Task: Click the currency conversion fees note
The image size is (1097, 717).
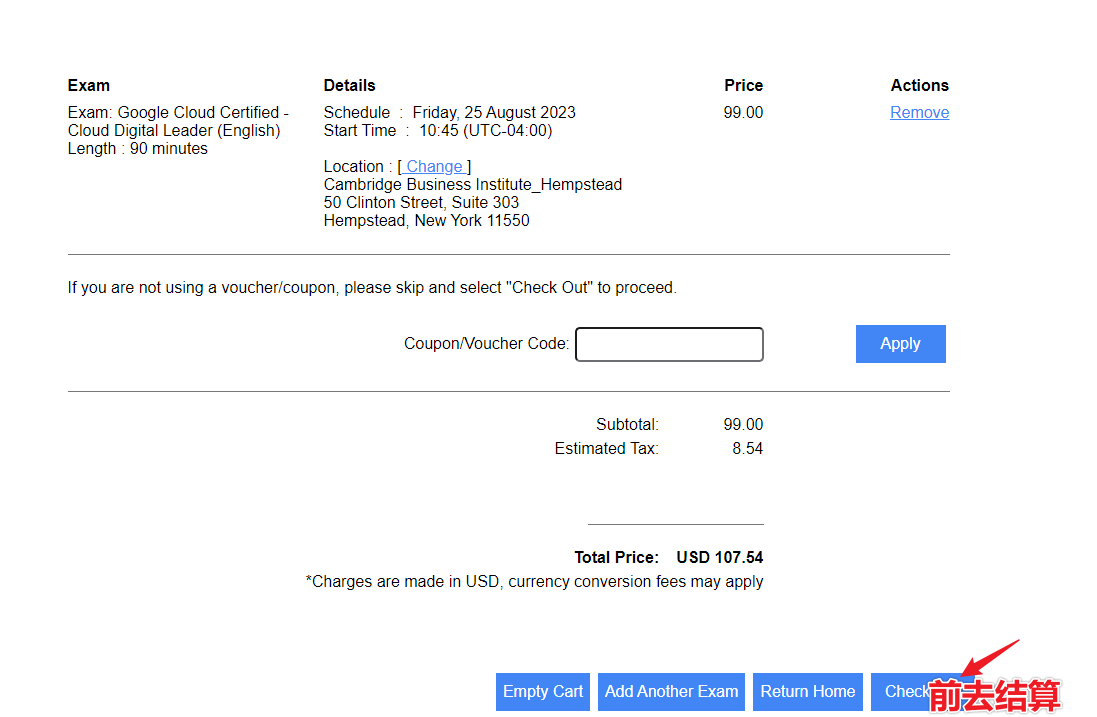Action: point(534,582)
